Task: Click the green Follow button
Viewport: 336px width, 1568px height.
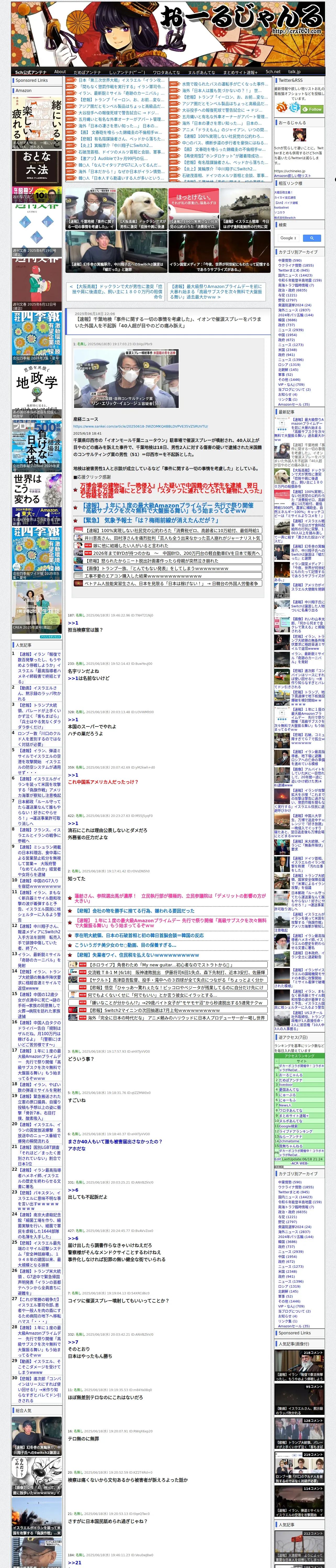Action: pos(313,109)
